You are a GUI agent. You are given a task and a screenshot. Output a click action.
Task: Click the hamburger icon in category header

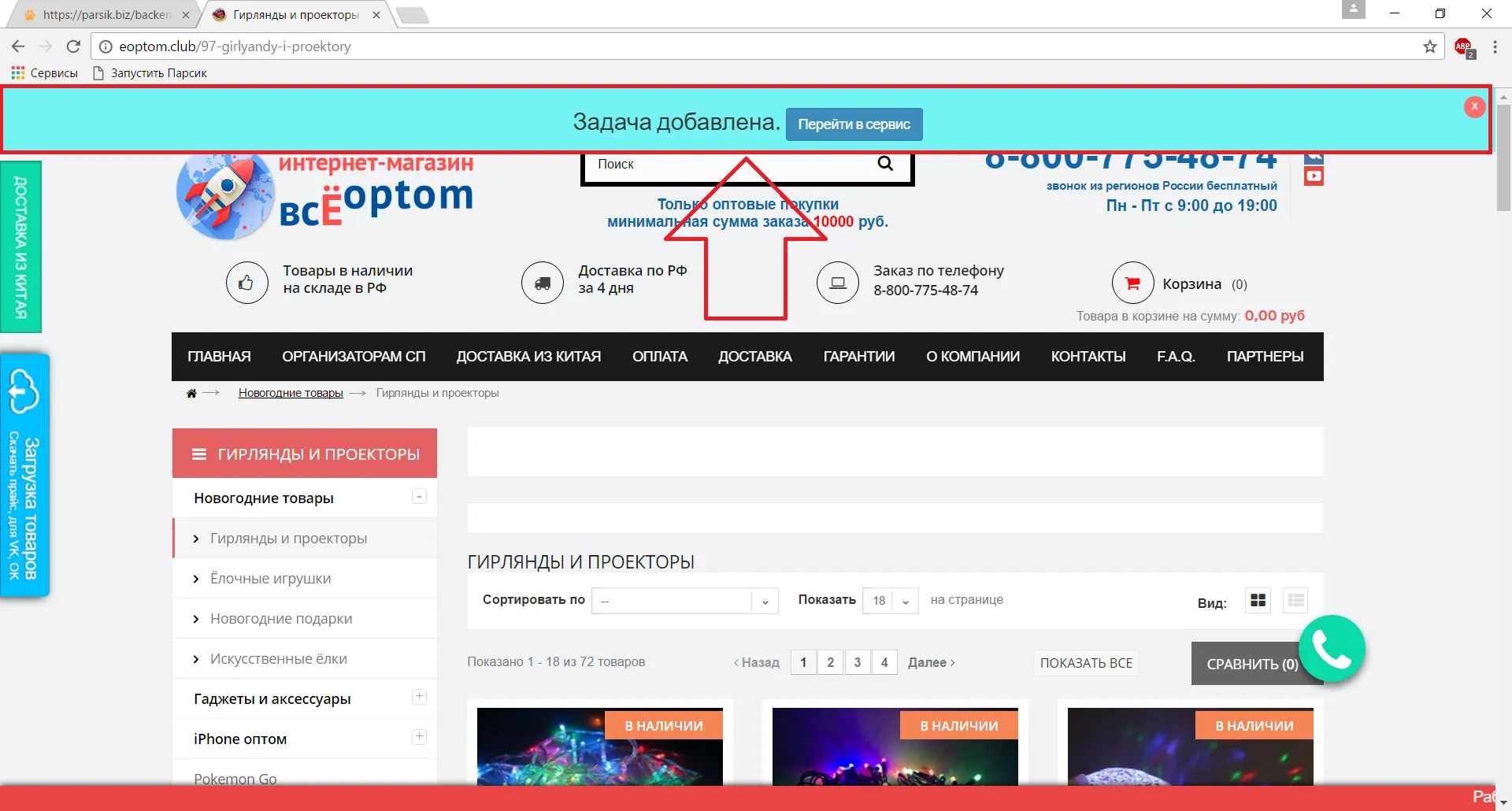click(x=199, y=454)
